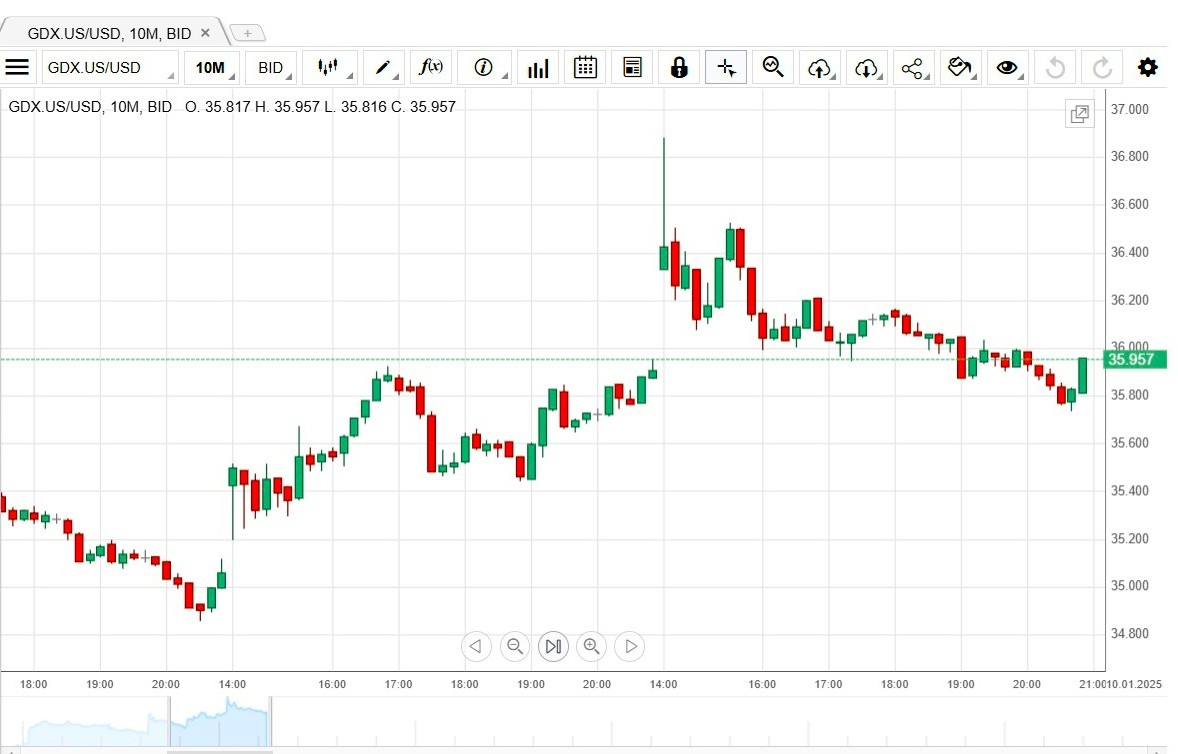Viewport: 1178px width, 754px height.
Task: Open the hamburger main menu
Action: [17, 68]
